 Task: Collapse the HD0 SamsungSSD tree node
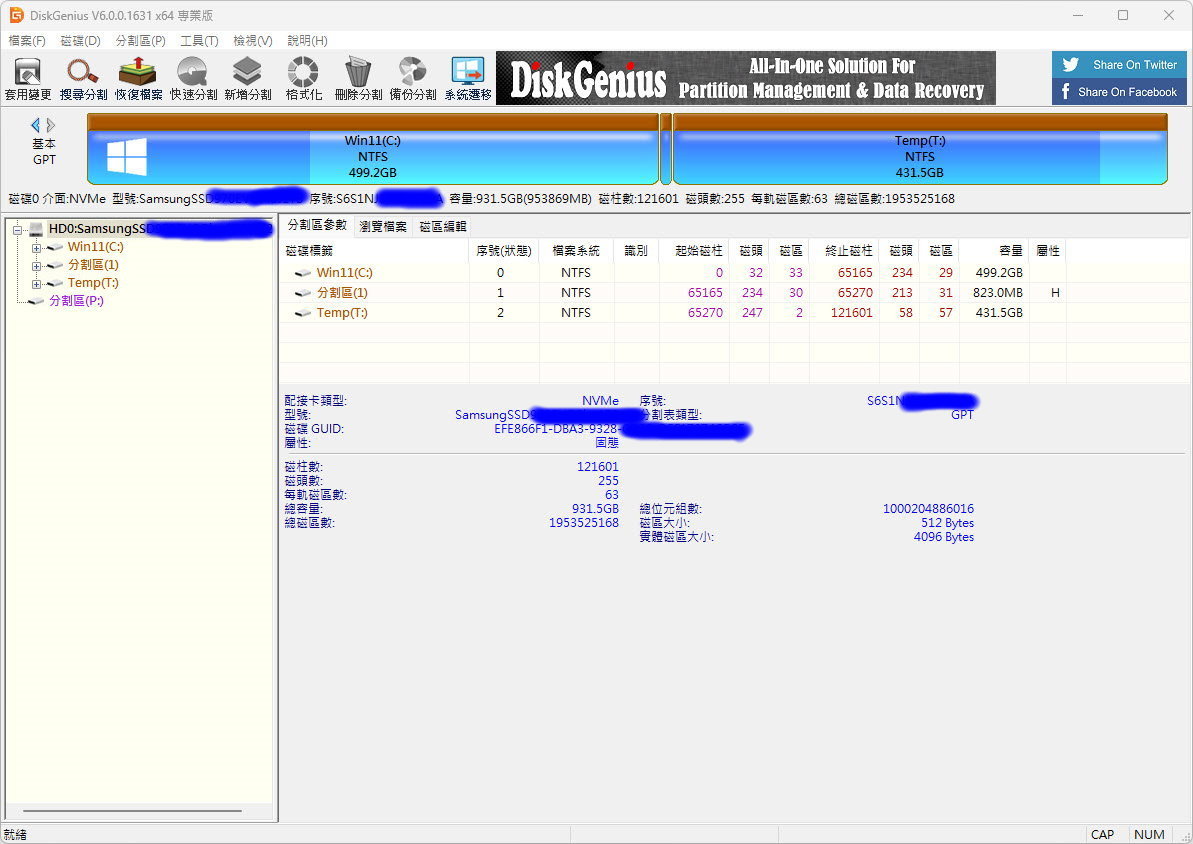pyautogui.click(x=17, y=229)
